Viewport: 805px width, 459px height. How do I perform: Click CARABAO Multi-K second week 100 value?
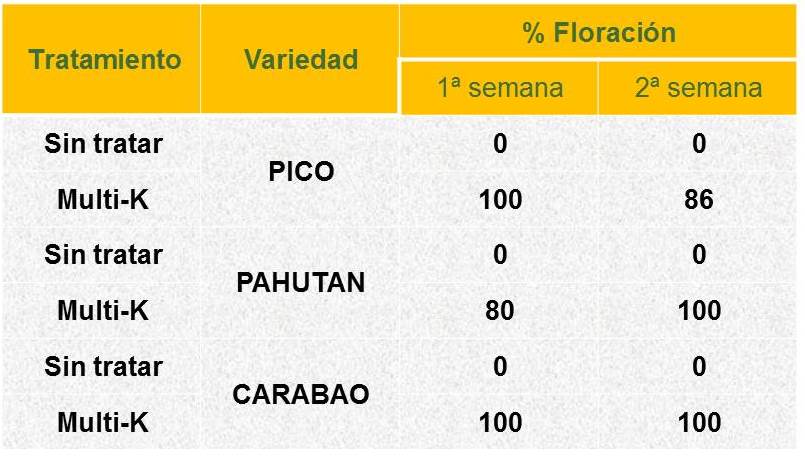(x=699, y=423)
